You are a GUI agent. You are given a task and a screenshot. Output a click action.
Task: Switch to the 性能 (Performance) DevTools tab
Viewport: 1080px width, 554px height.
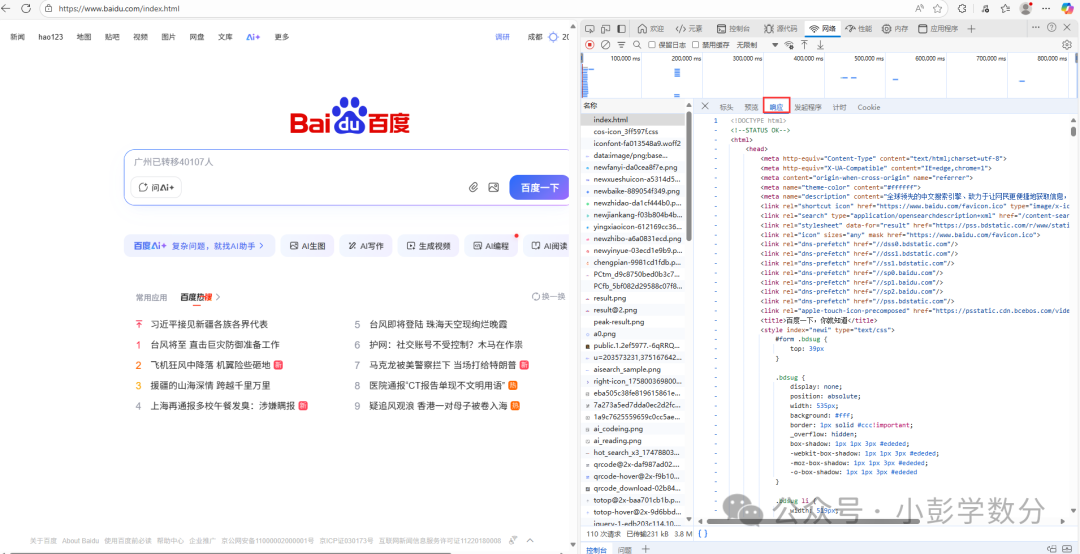(x=859, y=28)
